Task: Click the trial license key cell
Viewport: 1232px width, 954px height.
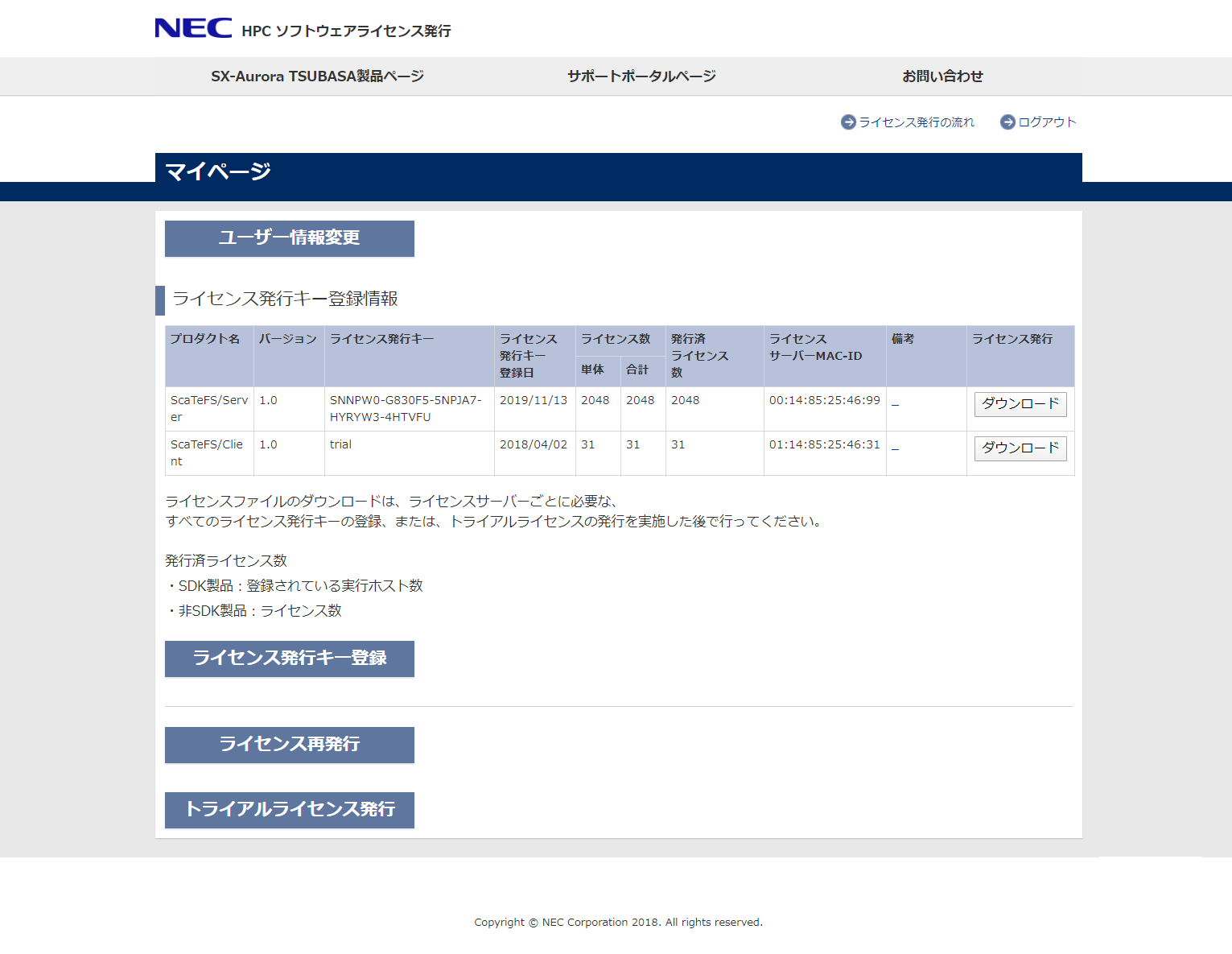Action: [x=409, y=453]
